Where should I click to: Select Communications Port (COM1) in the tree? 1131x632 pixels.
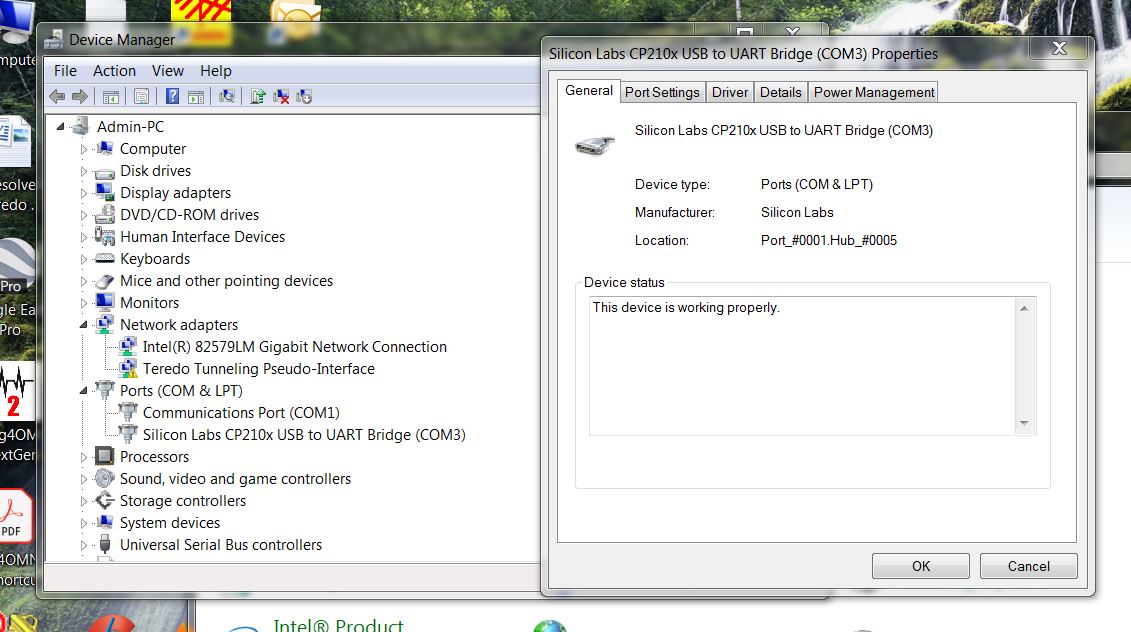click(x=241, y=413)
